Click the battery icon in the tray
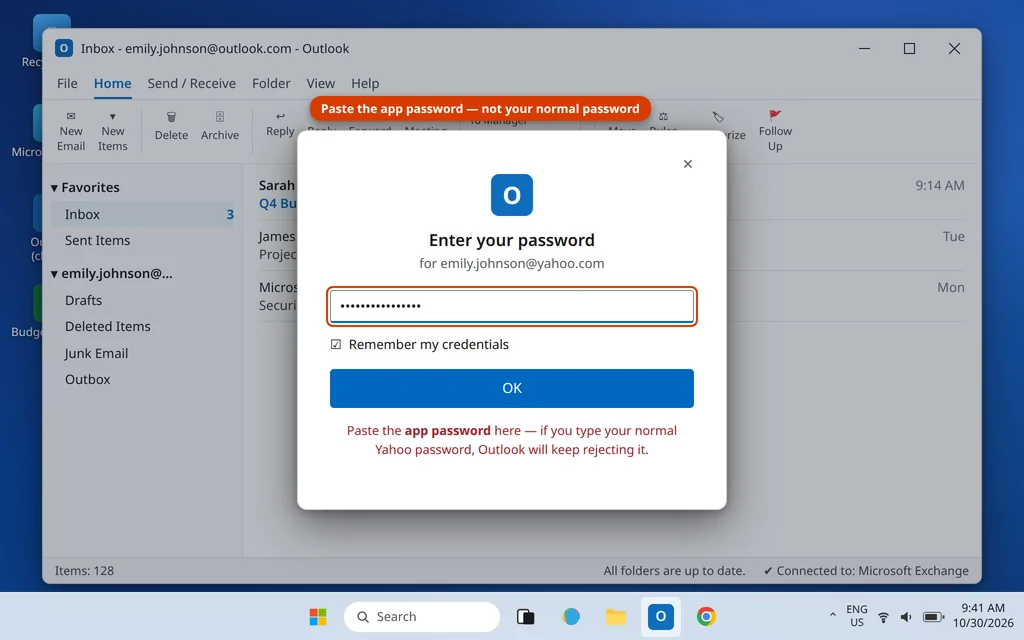Viewport: 1024px width, 640px height. click(x=933, y=616)
